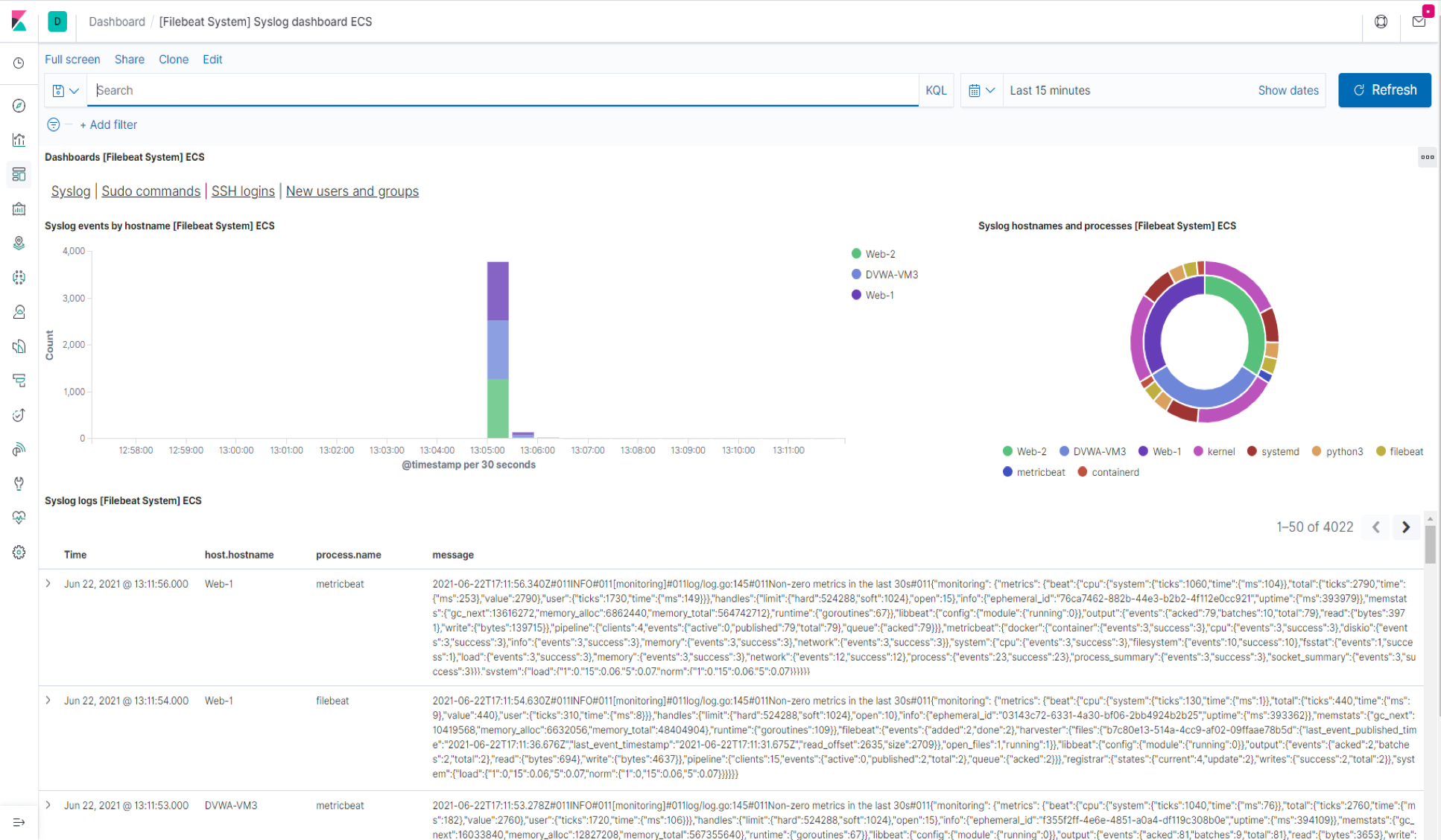Clone the dashboard
Image resolution: width=1441 pixels, height=840 pixels.
coord(174,60)
